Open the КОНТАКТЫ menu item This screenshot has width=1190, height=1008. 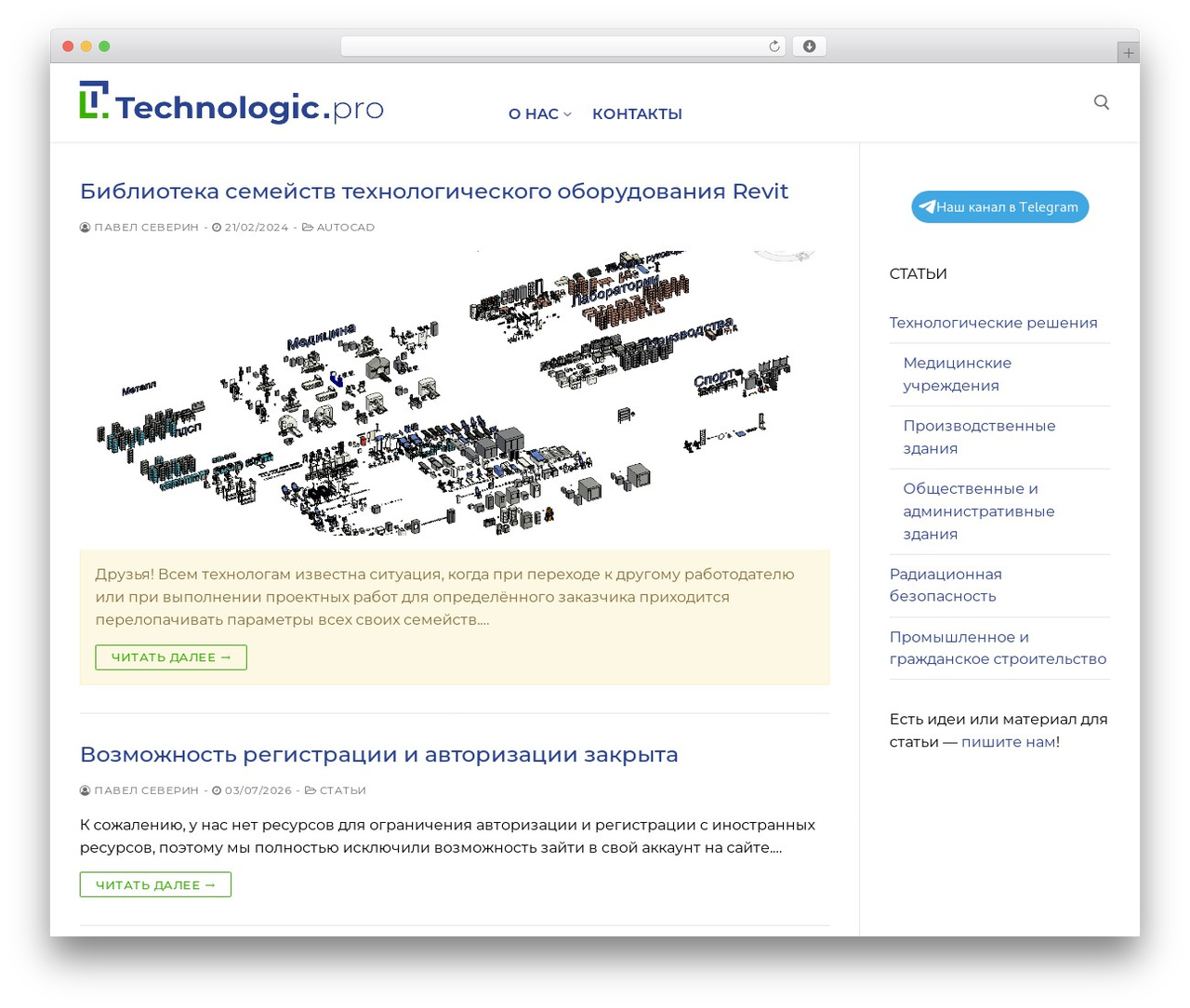637,113
